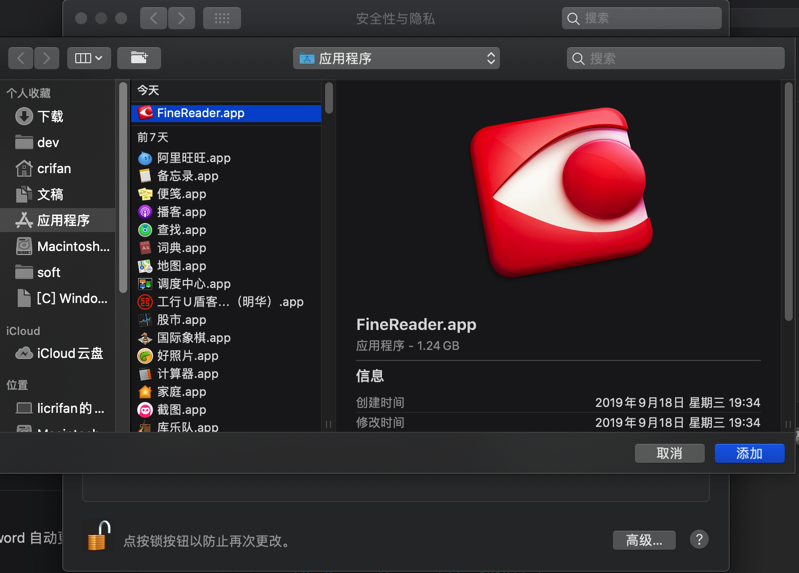Image resolution: width=799 pixels, height=573 pixels.
Task: Click 安全性与隐私 window search field
Action: (642, 18)
